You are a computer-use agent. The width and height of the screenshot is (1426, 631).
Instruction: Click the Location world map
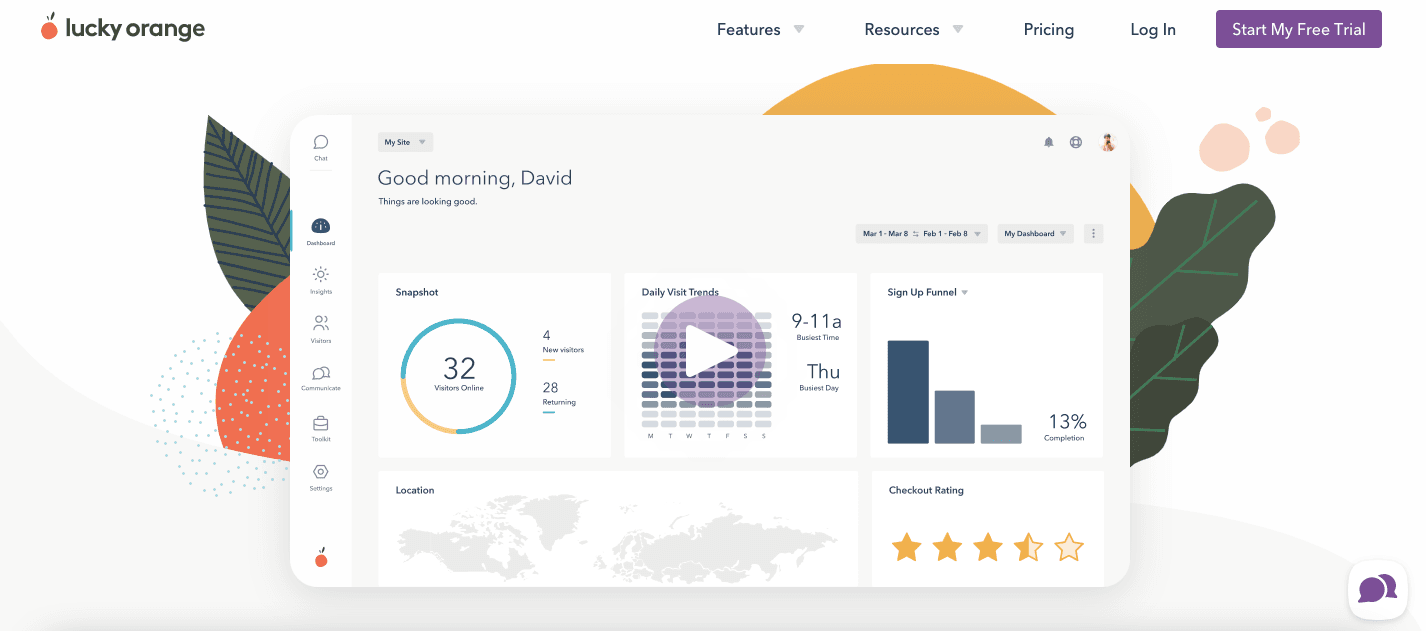[617, 540]
